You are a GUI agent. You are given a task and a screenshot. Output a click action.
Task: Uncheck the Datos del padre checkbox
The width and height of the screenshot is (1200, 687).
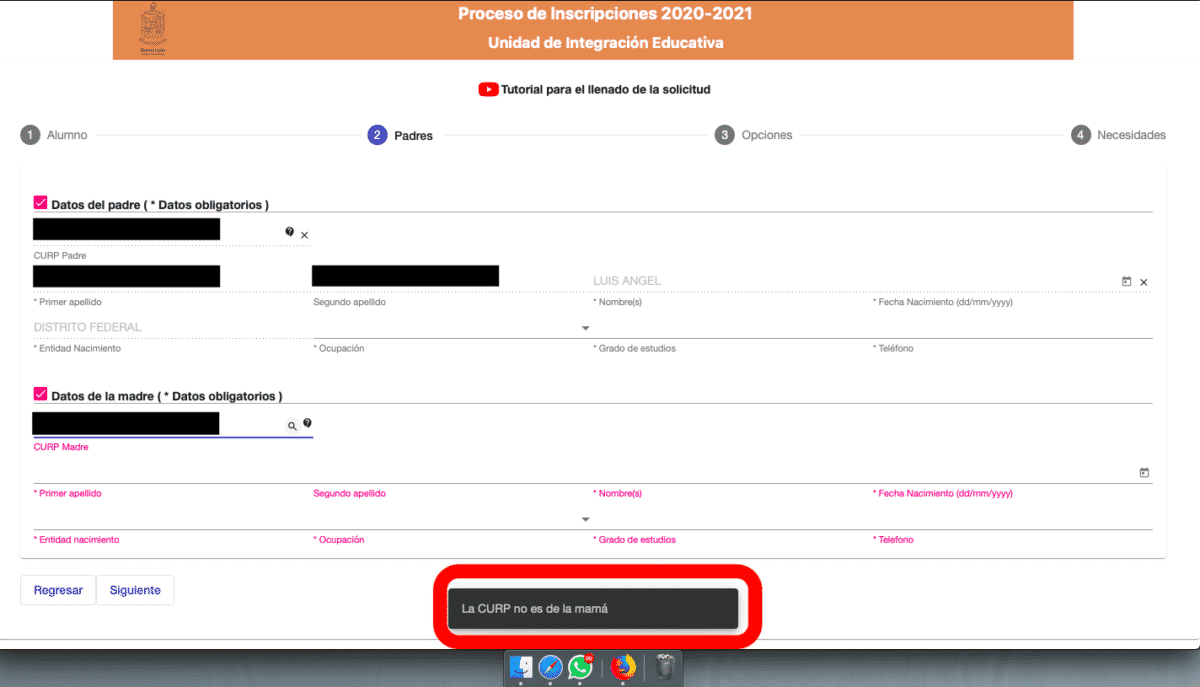[41, 203]
